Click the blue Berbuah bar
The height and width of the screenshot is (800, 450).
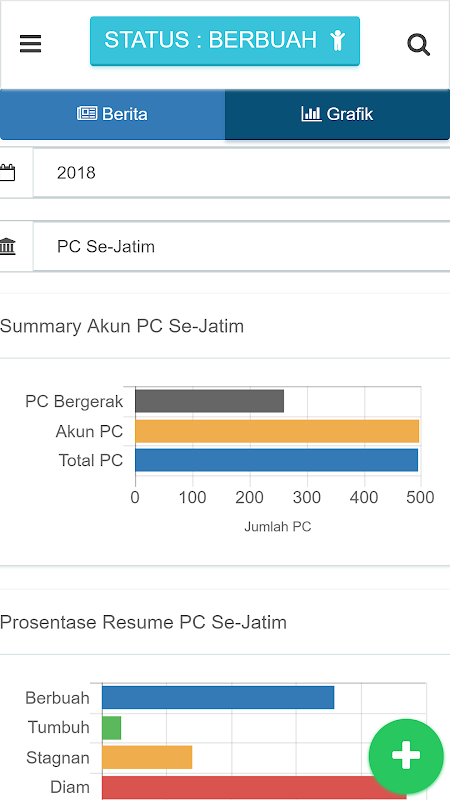click(x=218, y=697)
